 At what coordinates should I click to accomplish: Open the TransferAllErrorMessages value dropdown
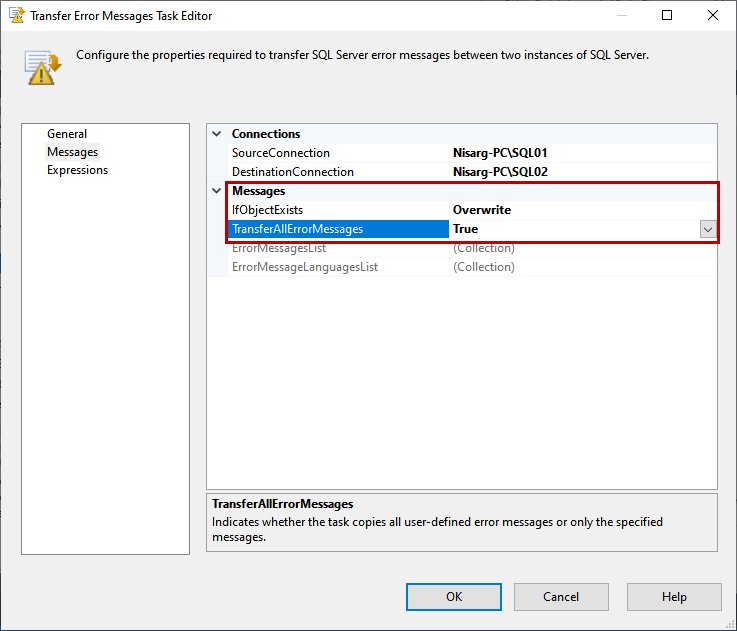(708, 229)
